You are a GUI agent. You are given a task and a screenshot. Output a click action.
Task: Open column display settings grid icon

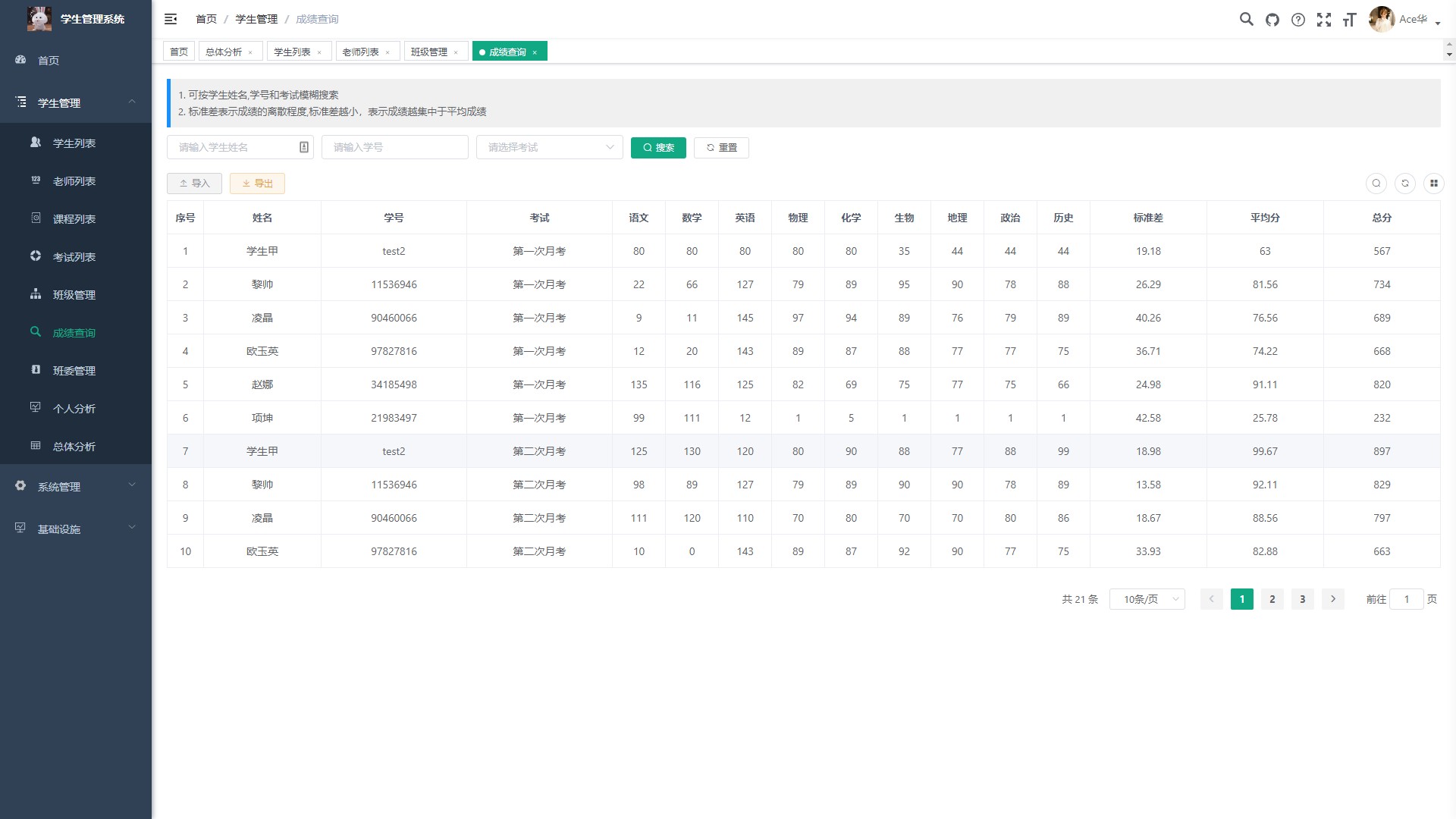pyautogui.click(x=1434, y=184)
